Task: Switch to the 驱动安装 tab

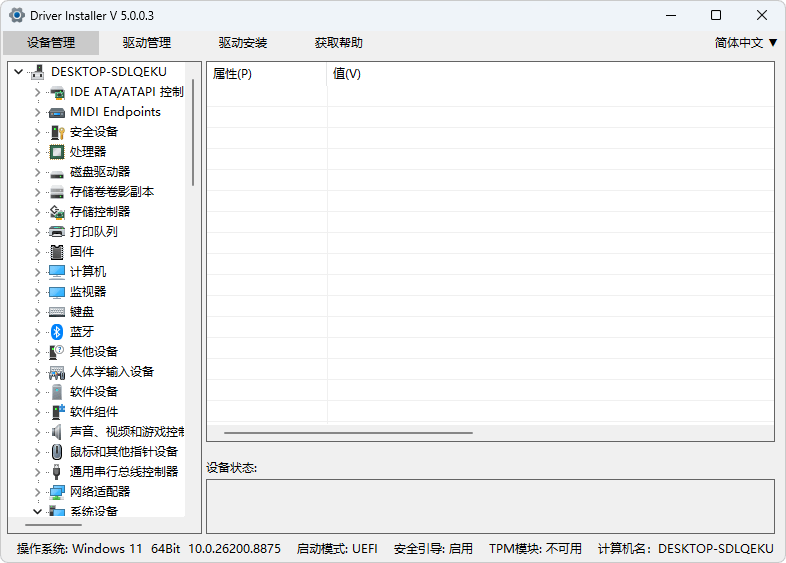Action: click(x=243, y=43)
